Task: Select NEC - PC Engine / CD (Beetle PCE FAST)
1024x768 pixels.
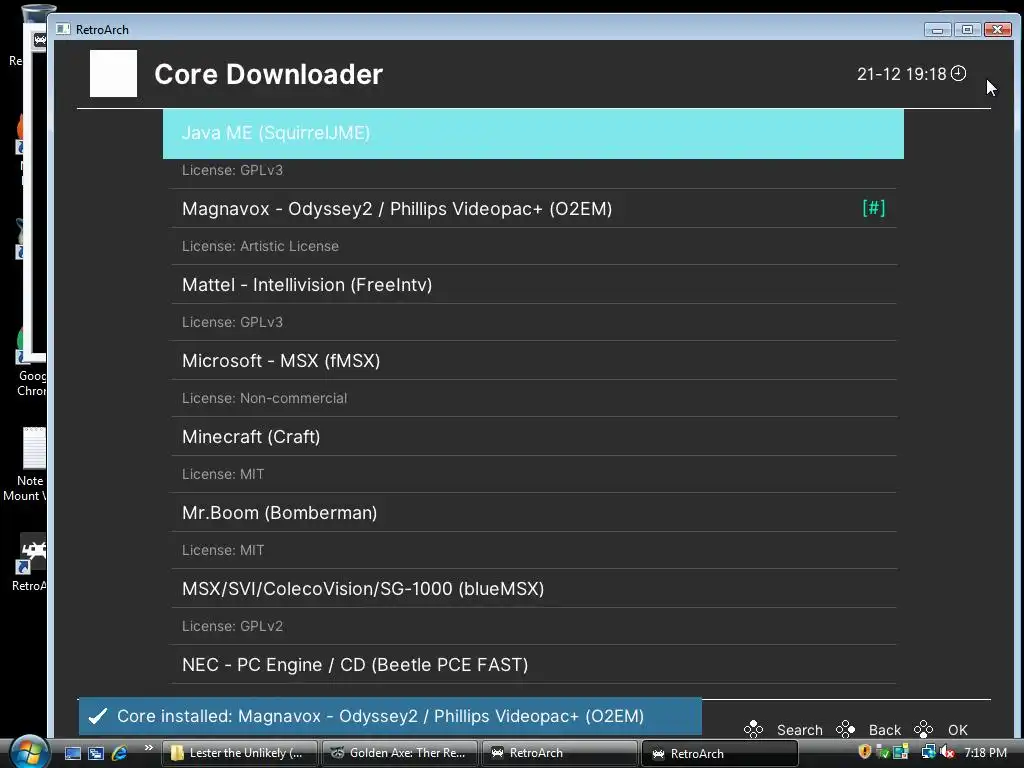Action: pyautogui.click(x=533, y=665)
